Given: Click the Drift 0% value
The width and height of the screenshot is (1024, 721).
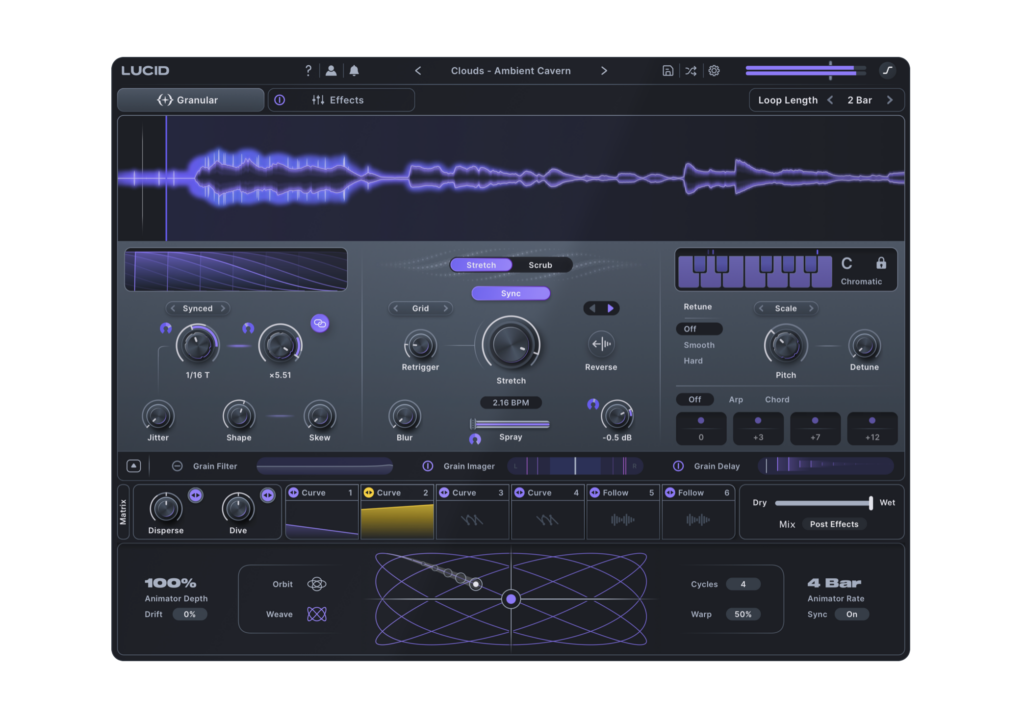Looking at the screenshot, I should coord(189,614).
